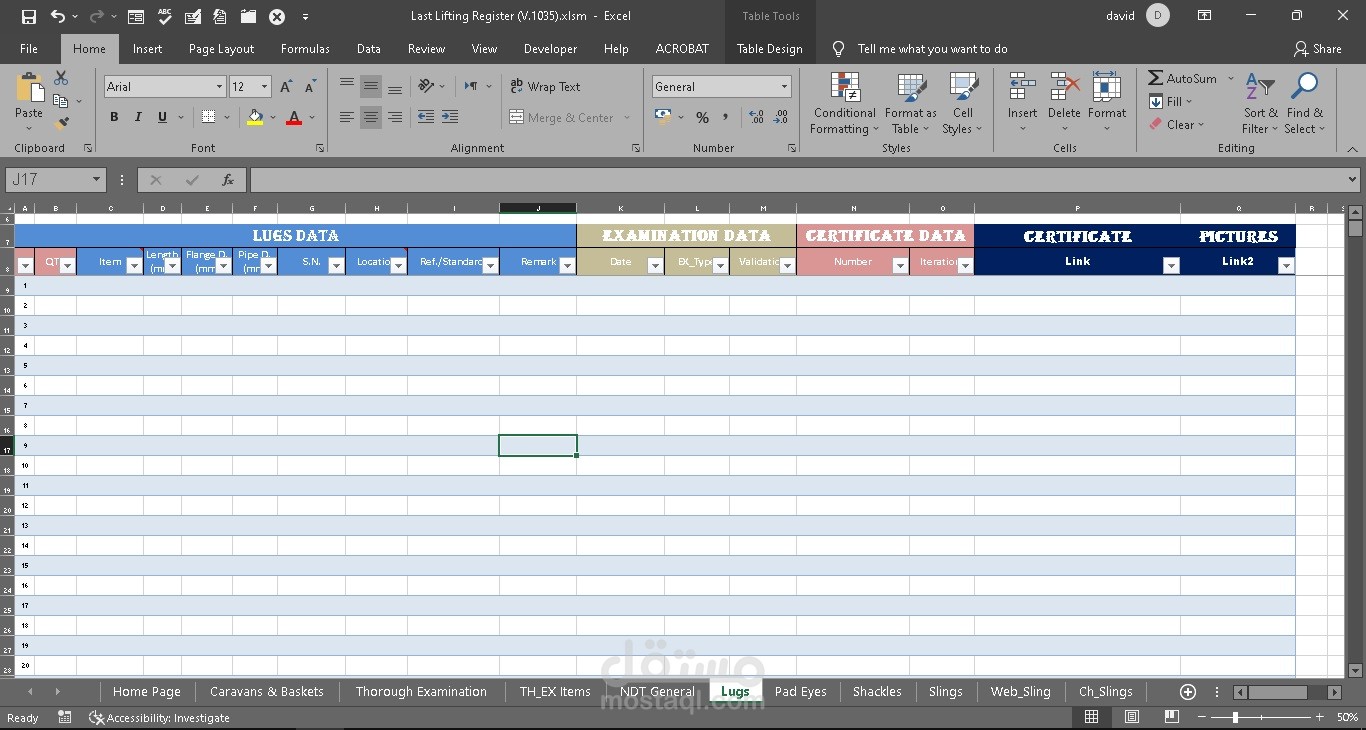This screenshot has width=1366, height=730.
Task: Apply Percent number format
Action: (x=702, y=117)
